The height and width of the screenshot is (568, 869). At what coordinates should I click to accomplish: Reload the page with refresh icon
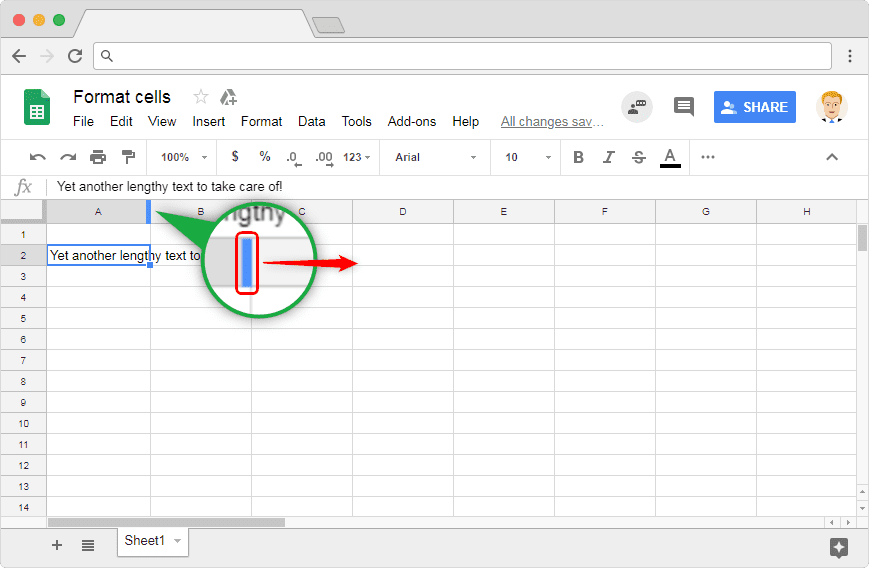point(75,56)
